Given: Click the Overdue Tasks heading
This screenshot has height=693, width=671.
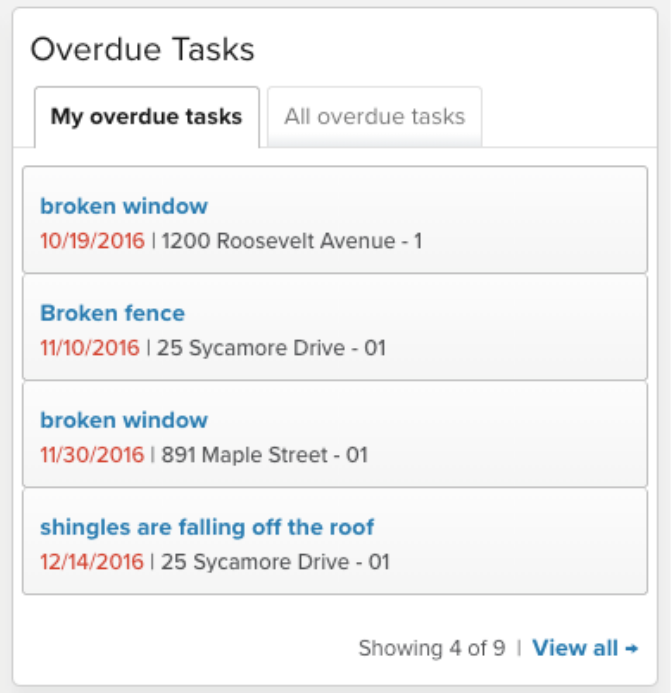Looking at the screenshot, I should [x=142, y=49].
